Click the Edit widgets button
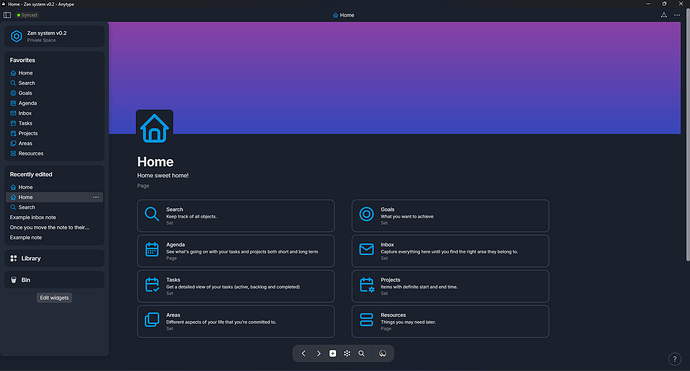Viewport: 690px width, 371px height. pyautogui.click(x=54, y=298)
